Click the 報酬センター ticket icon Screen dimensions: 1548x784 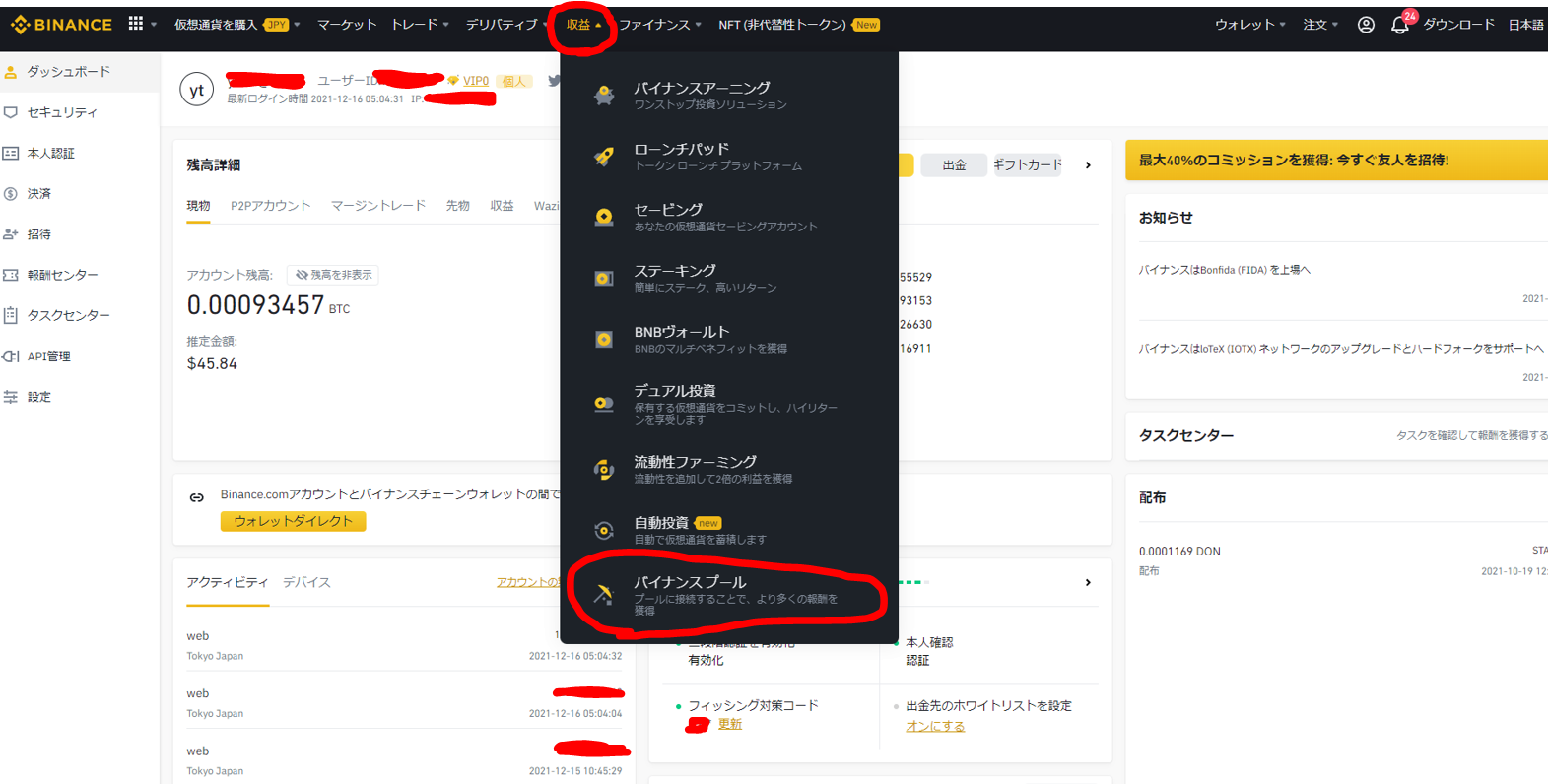pyautogui.click(x=11, y=275)
